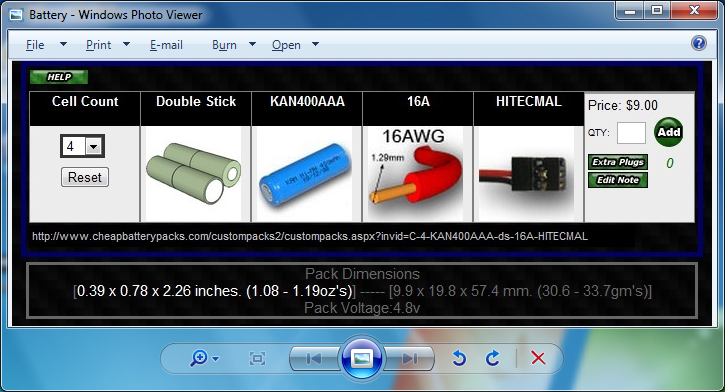Click into the QTY field
The height and width of the screenshot is (392, 725).
point(631,133)
